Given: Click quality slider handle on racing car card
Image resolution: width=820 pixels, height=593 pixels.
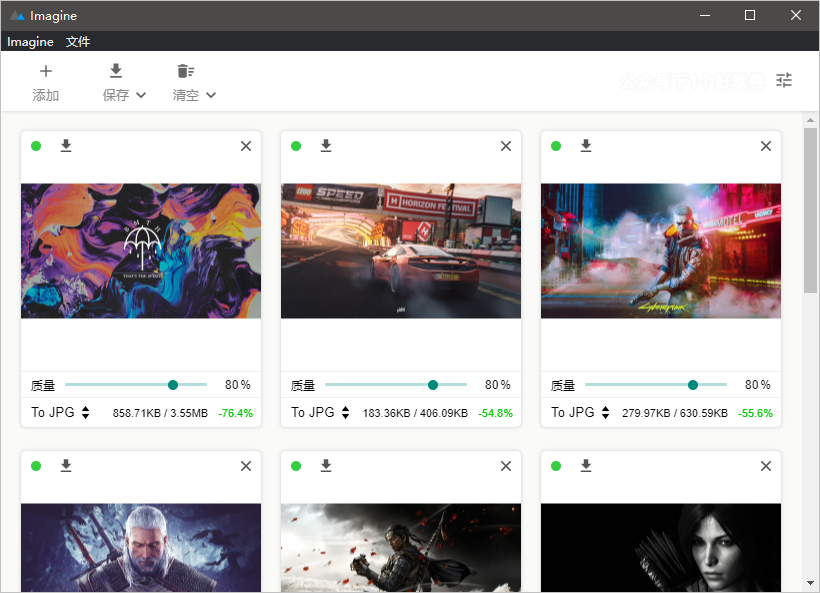Looking at the screenshot, I should tap(433, 385).
